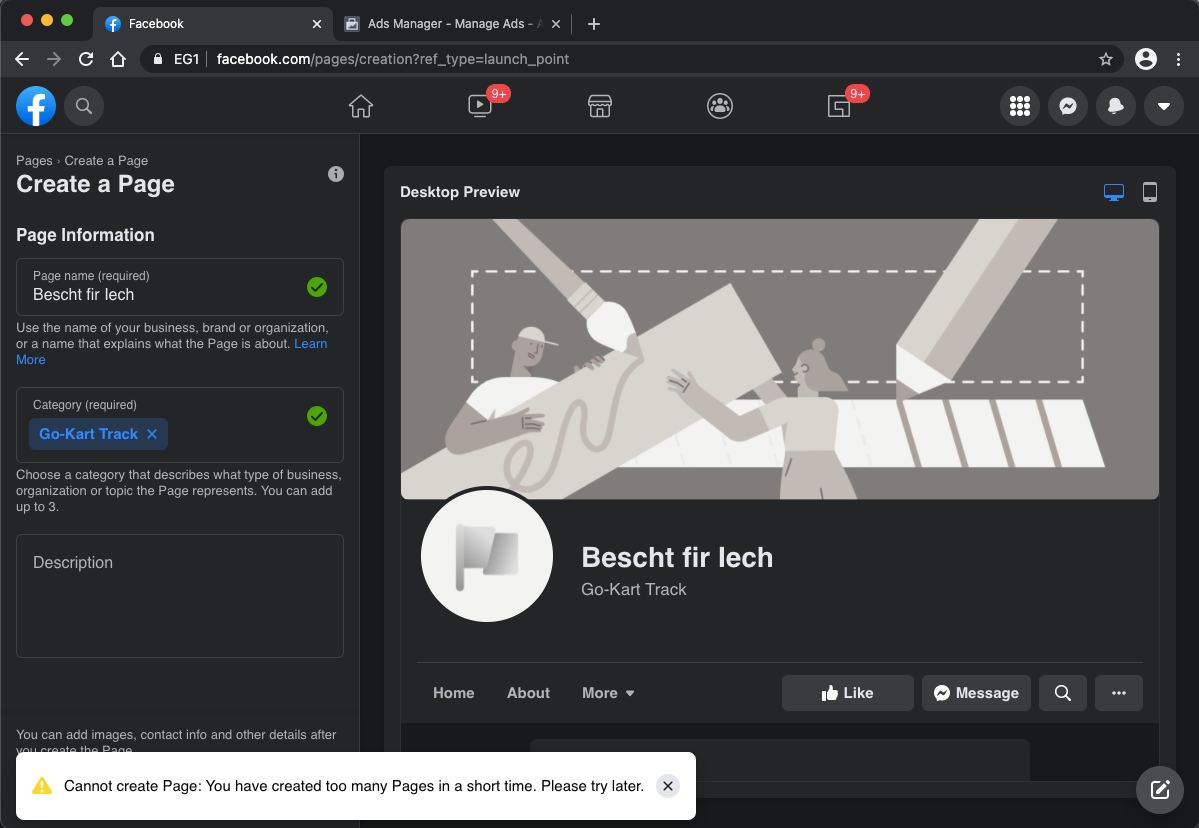
Task: Switch to the Ads Manager browser tab
Action: [x=453, y=24]
